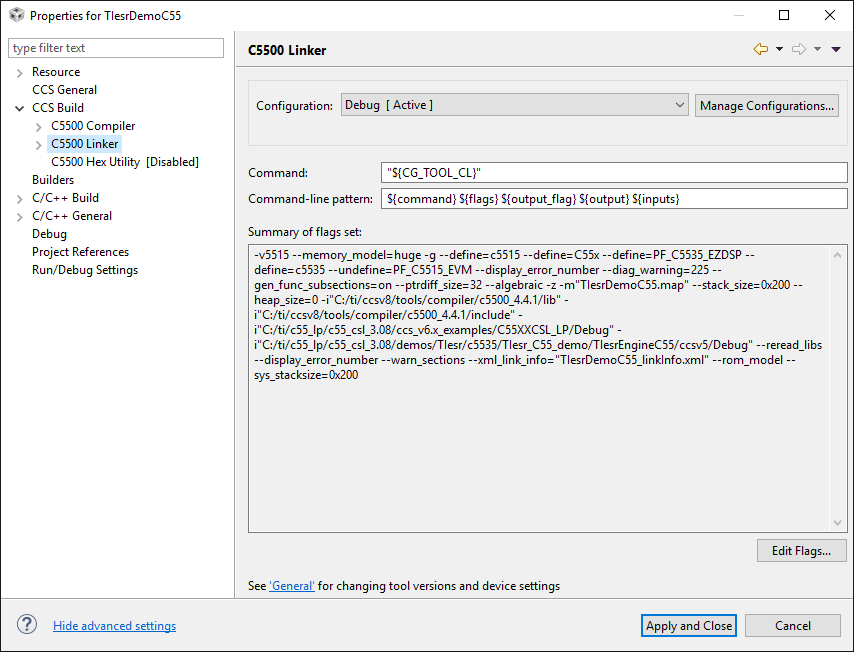Viewport: 854px width, 652px height.
Task: Click the filter text search box
Action: point(116,48)
